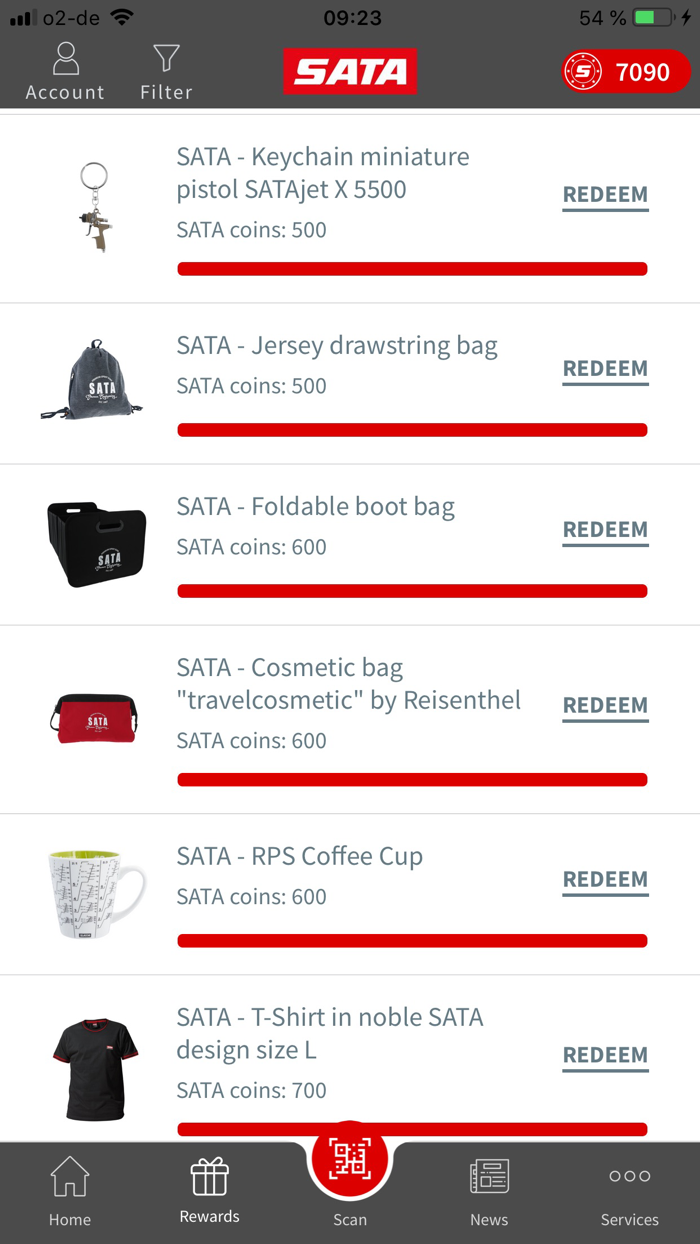
Task: Open the Account section
Action: tap(64, 70)
